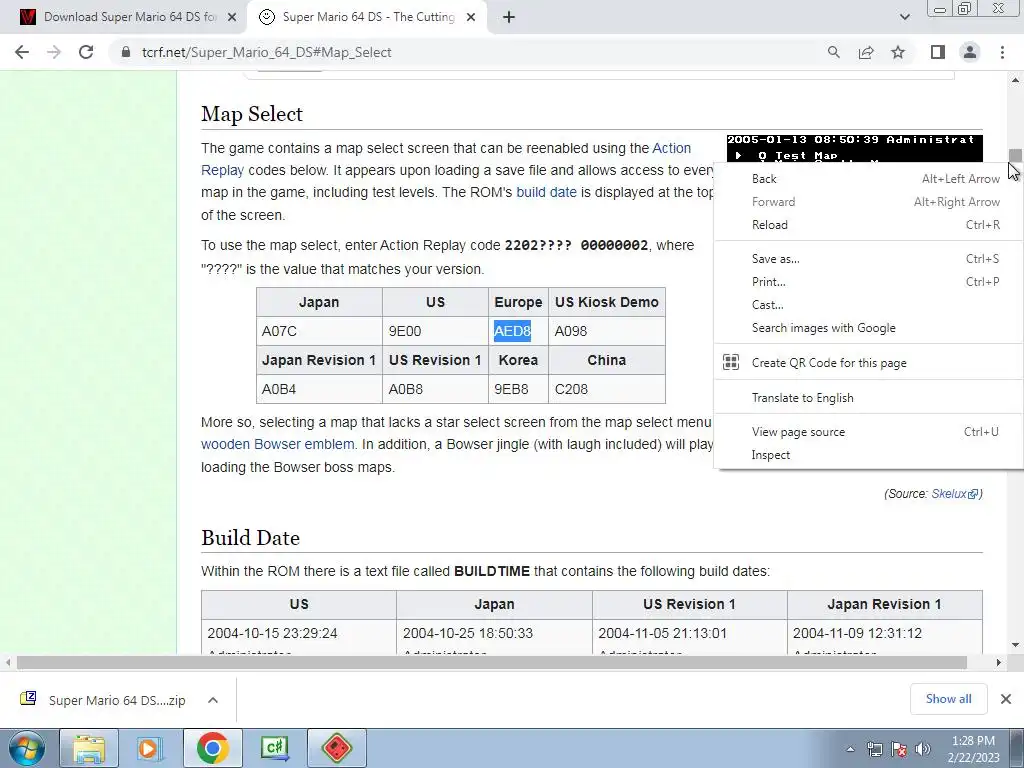Choose Cast... in the context menu

[x=869, y=305]
